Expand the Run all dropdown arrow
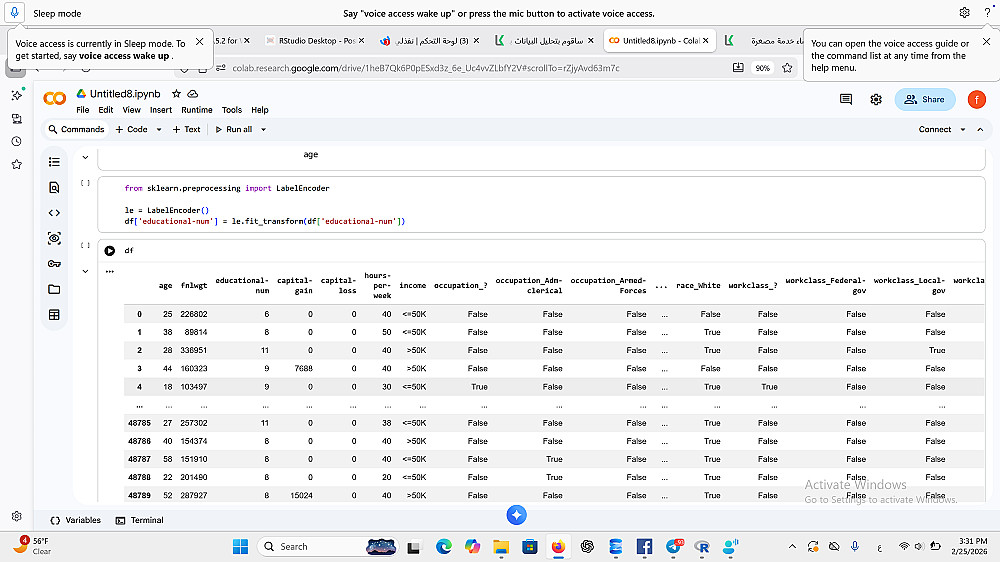 [263, 129]
